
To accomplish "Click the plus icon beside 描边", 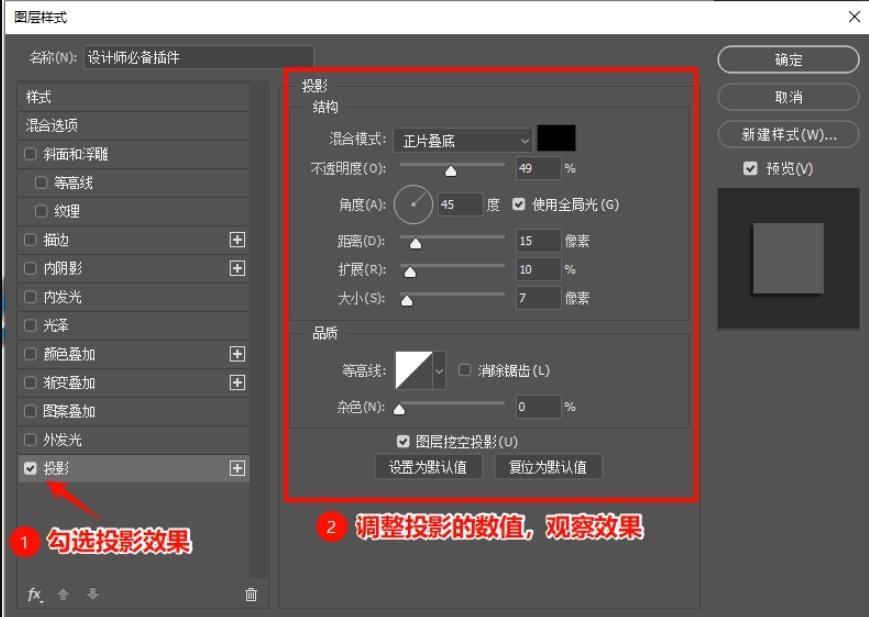I will pyautogui.click(x=237, y=240).
